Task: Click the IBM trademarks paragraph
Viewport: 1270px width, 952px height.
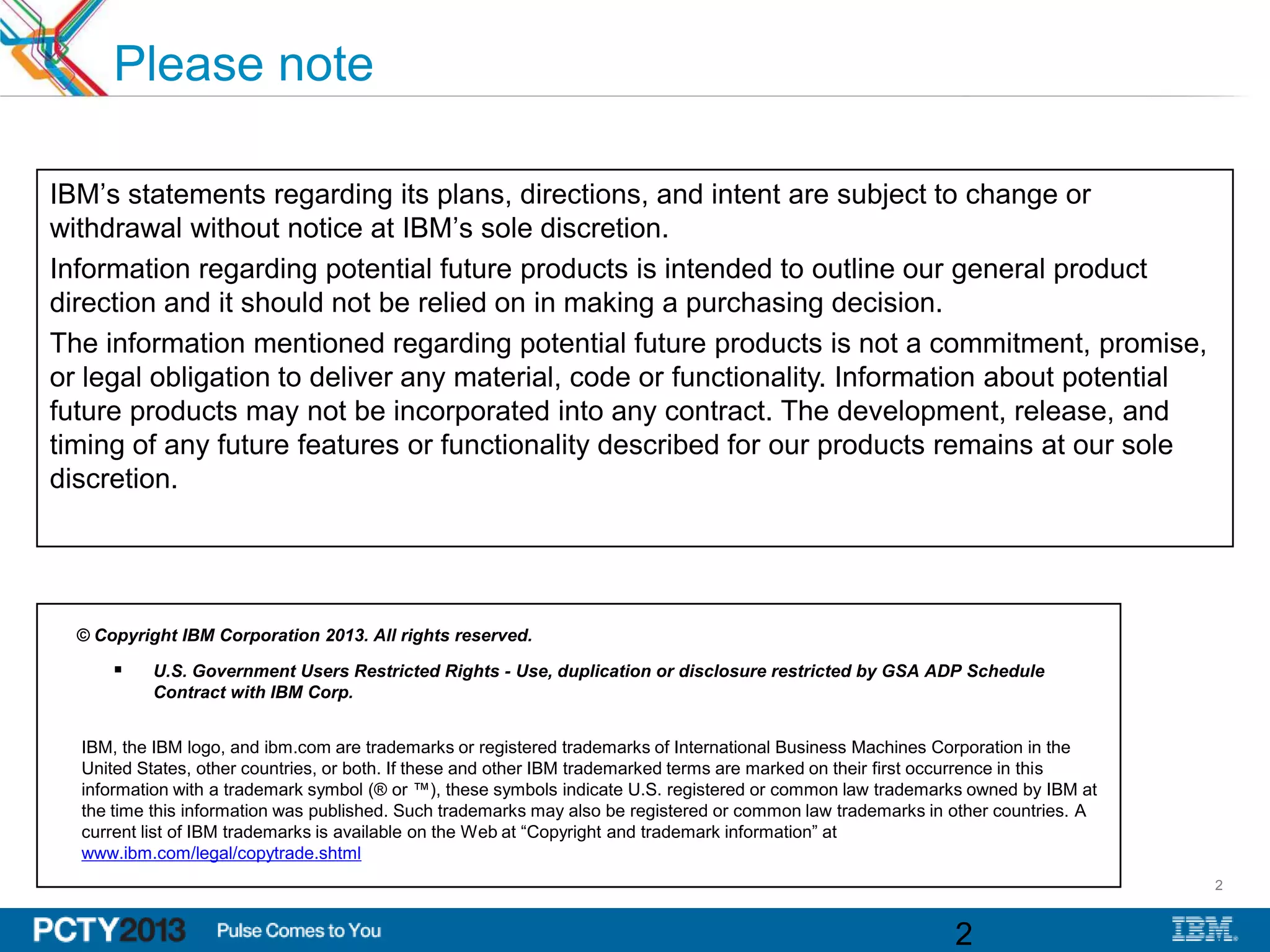Action: pyautogui.click(x=589, y=800)
